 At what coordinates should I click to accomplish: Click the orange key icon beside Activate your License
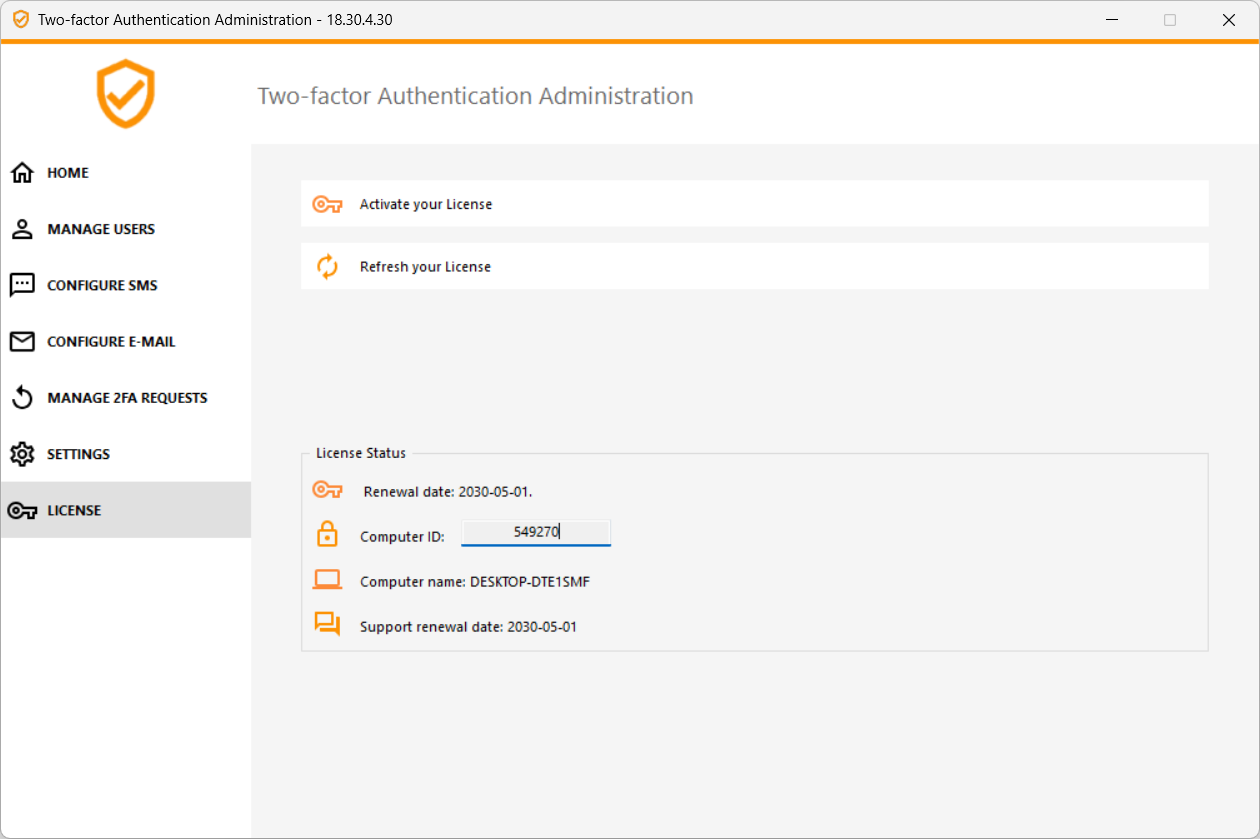327,204
